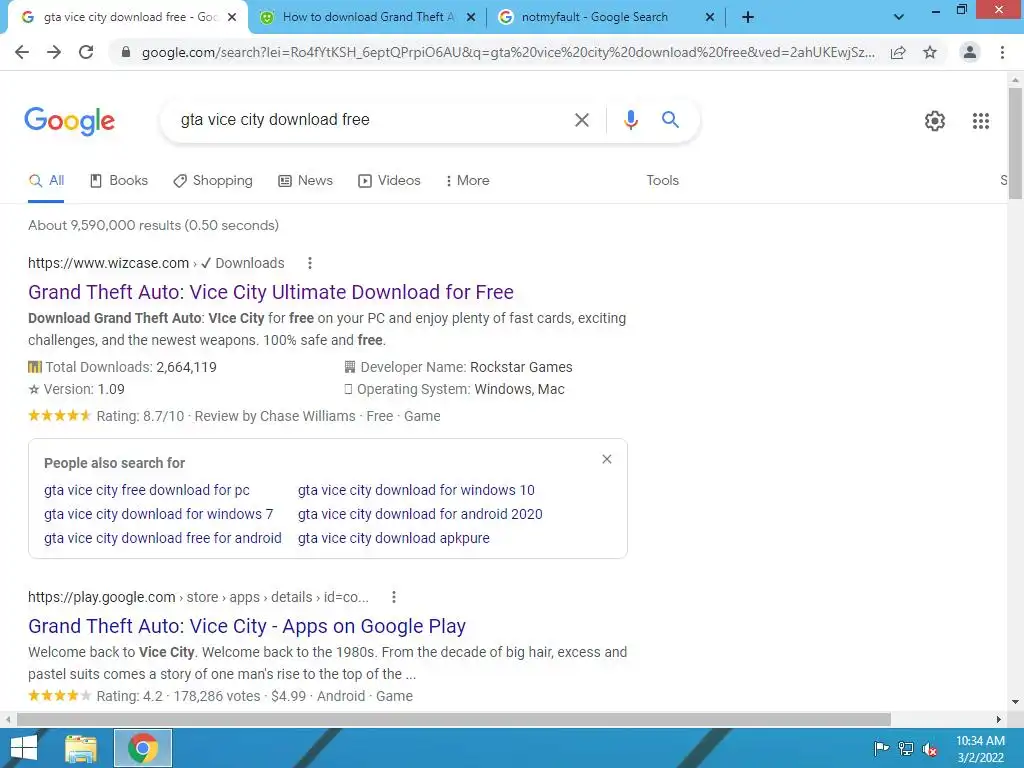
Task: Reload the current page
Action: [x=86, y=52]
